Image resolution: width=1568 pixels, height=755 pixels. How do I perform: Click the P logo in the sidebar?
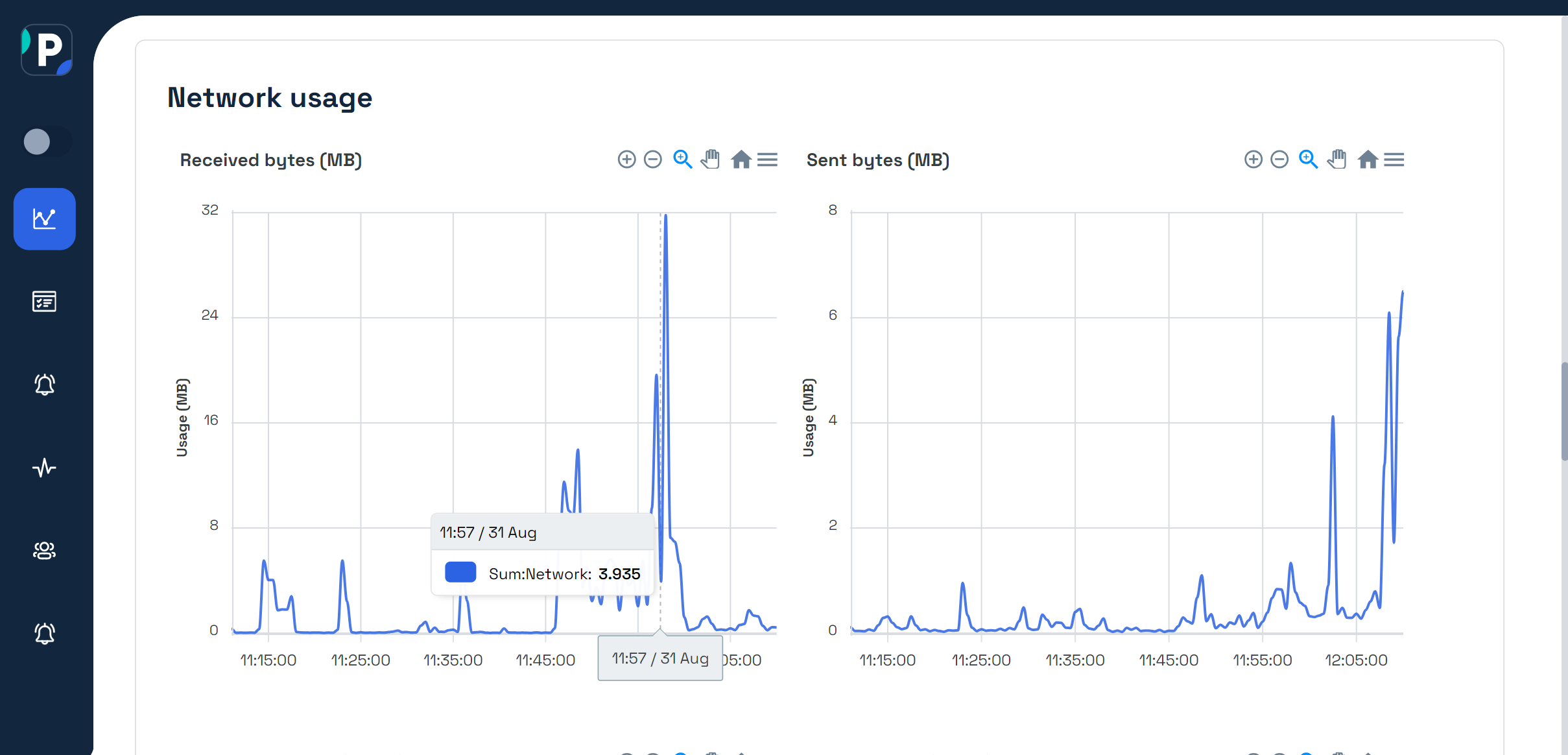click(47, 50)
